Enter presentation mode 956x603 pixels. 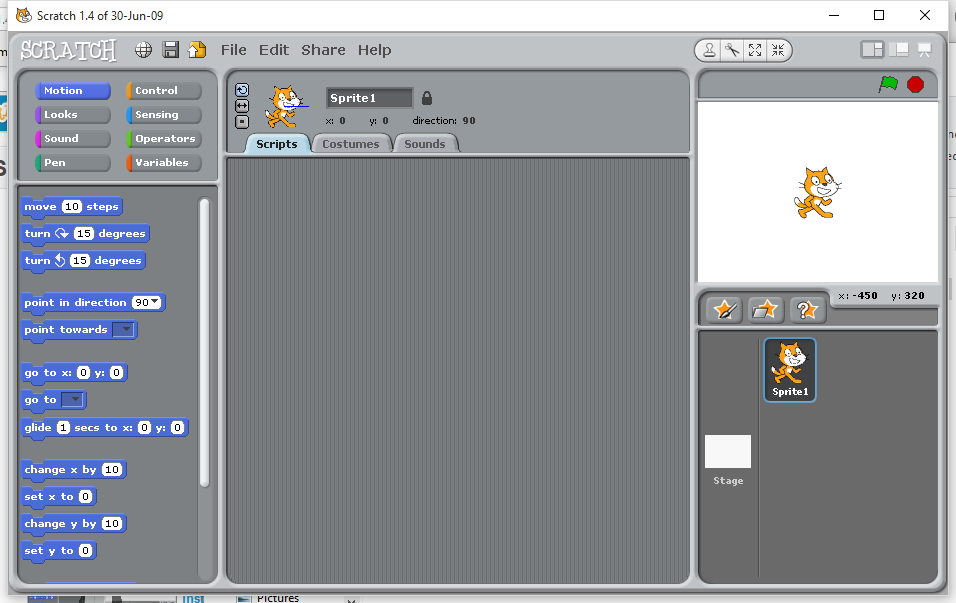pos(924,50)
